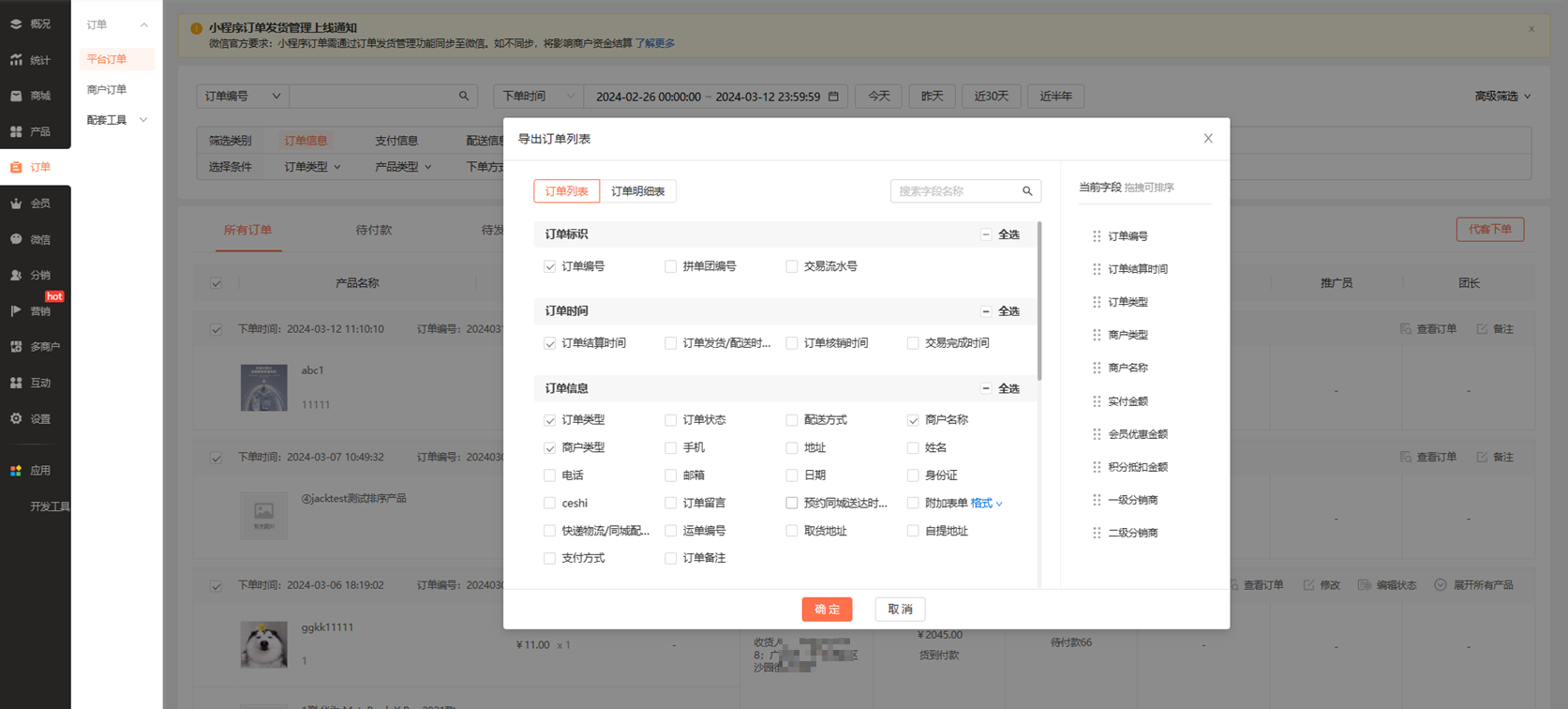Toggle 全选 for 订单信息 section
Screen dimensions: 1568x709
(986, 388)
